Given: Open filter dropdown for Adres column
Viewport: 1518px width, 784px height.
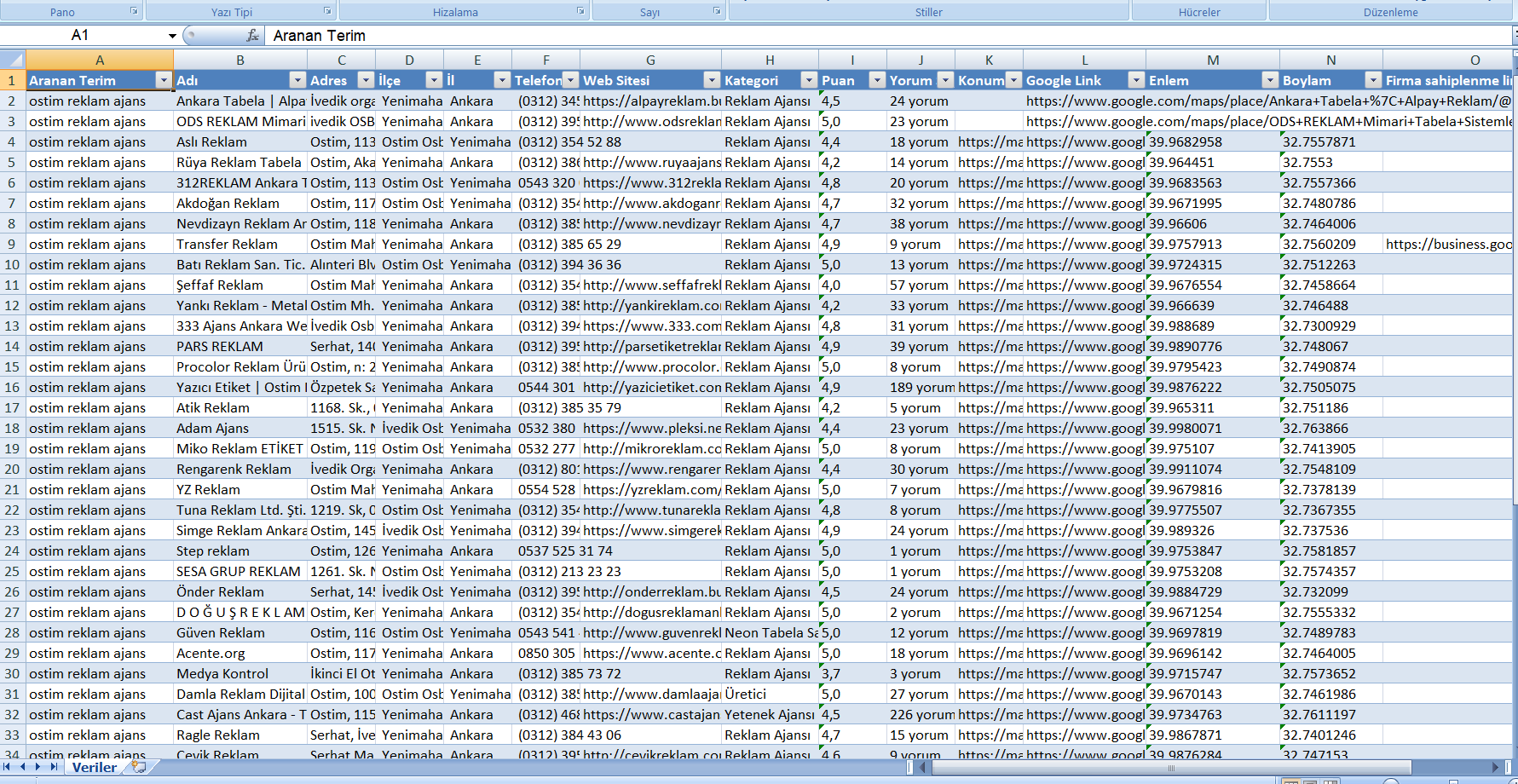Looking at the screenshot, I should [366, 80].
